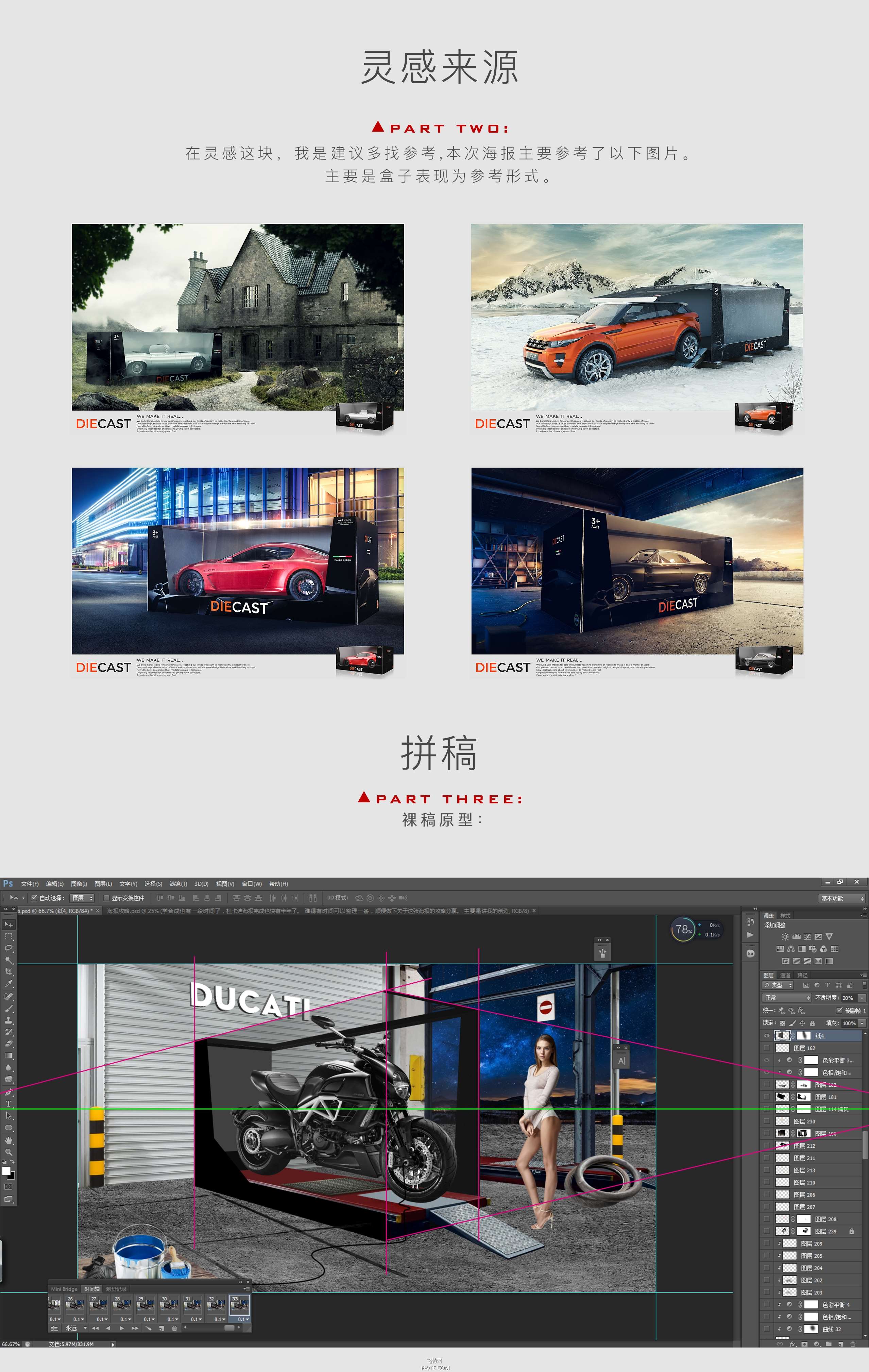The width and height of the screenshot is (869, 1372).
Task: Switch to the 样式 tab
Action: tap(785, 915)
